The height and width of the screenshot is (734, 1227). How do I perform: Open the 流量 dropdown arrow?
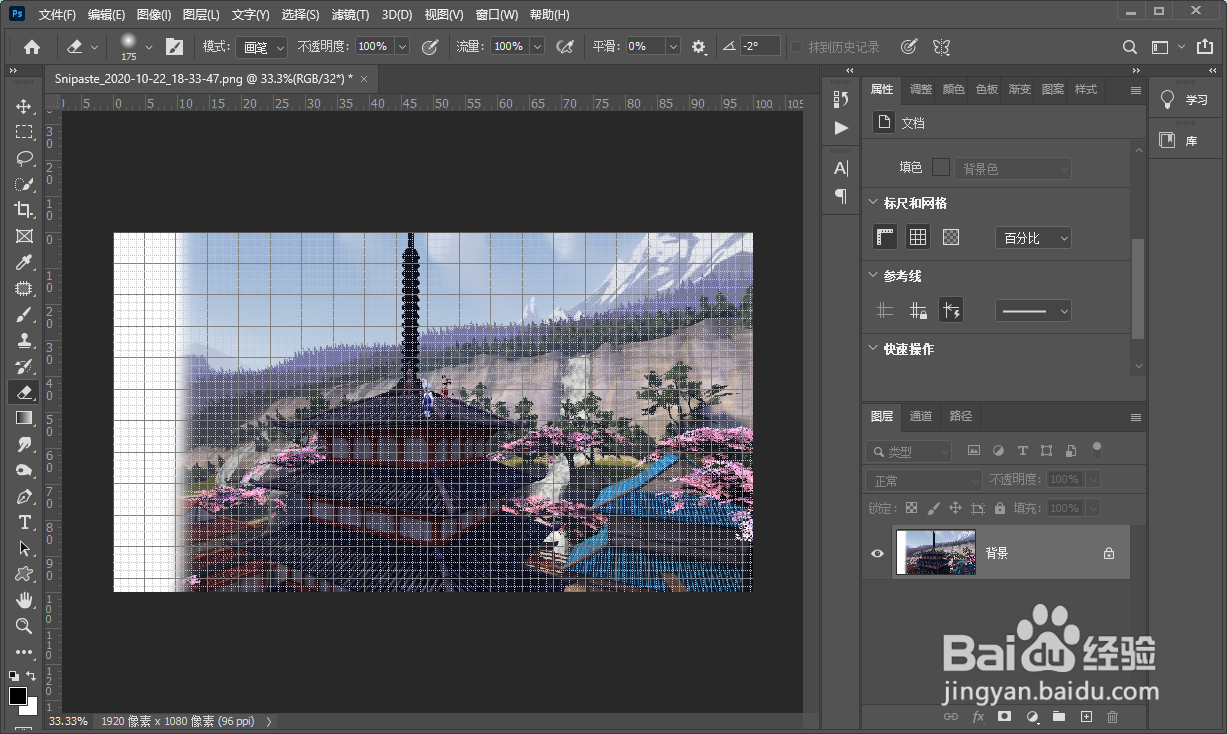[x=537, y=46]
